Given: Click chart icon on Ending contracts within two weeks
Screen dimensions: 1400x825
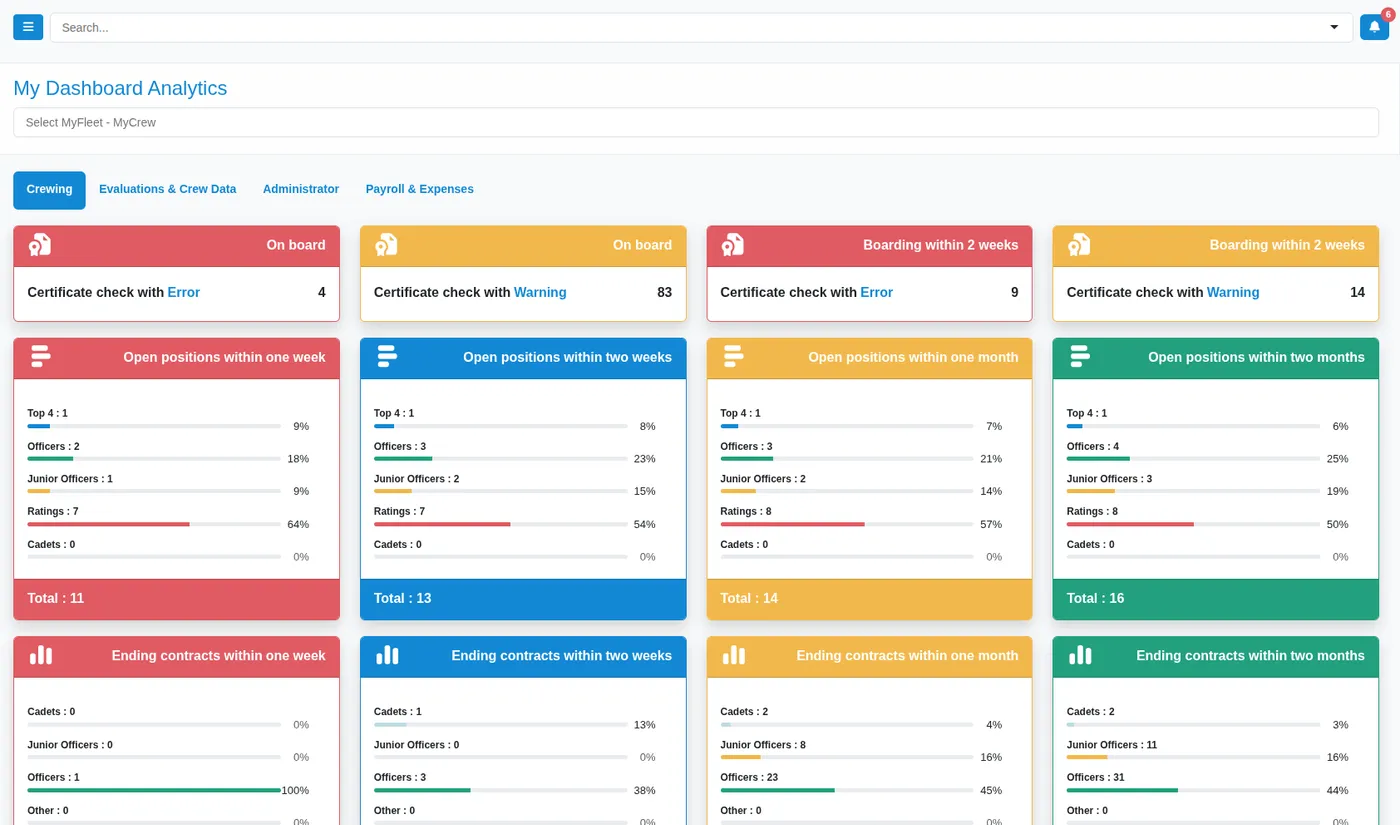Looking at the screenshot, I should [x=387, y=655].
